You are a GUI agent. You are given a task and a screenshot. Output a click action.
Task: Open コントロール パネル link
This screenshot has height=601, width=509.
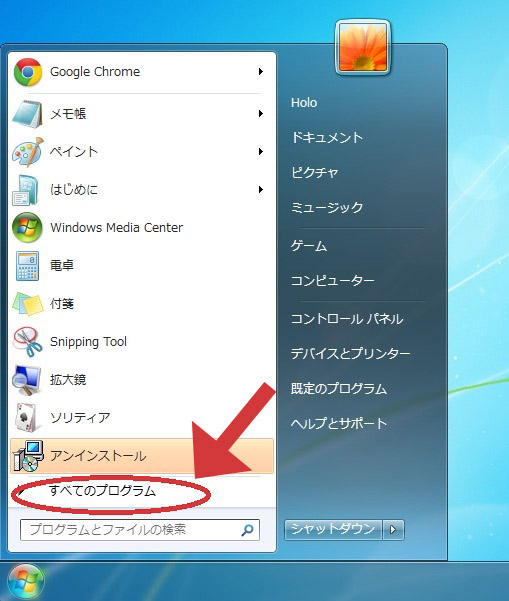pyautogui.click(x=347, y=319)
